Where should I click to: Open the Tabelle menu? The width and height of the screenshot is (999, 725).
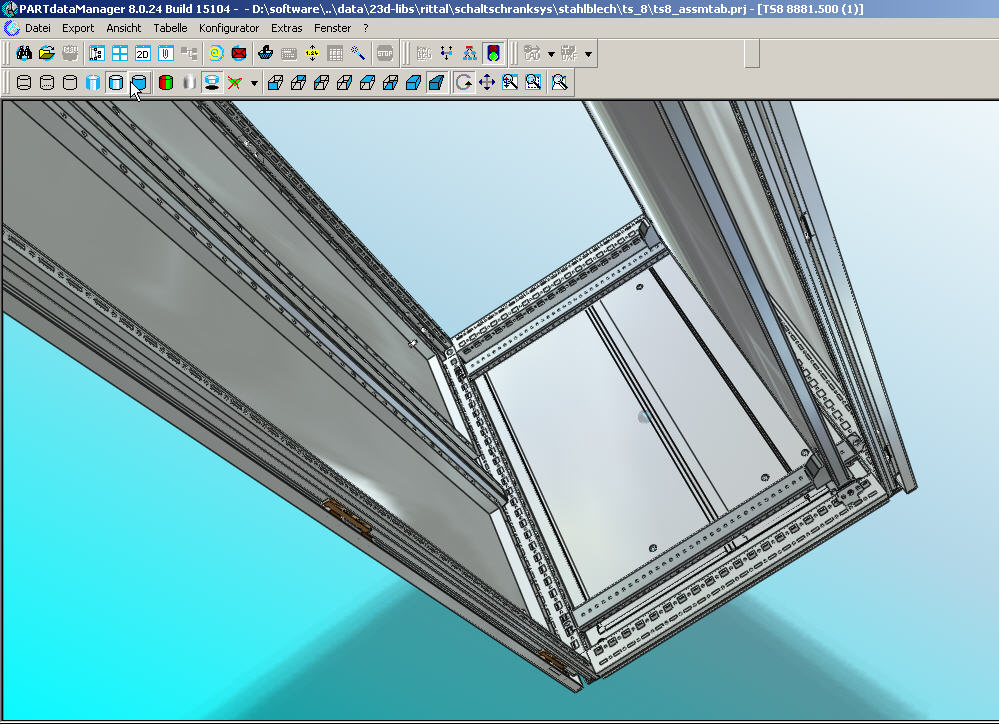tap(170, 28)
